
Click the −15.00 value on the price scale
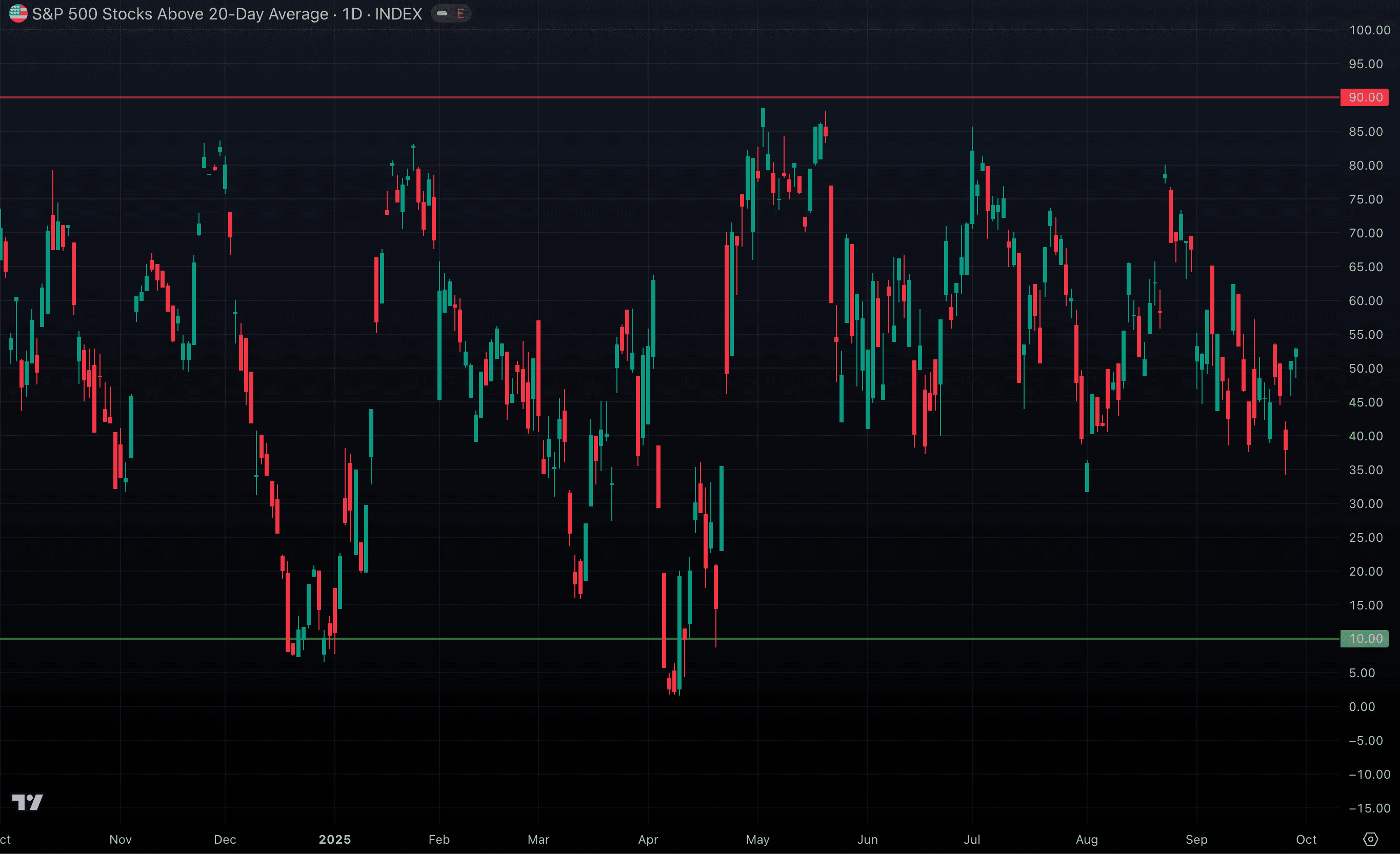pos(1369,808)
